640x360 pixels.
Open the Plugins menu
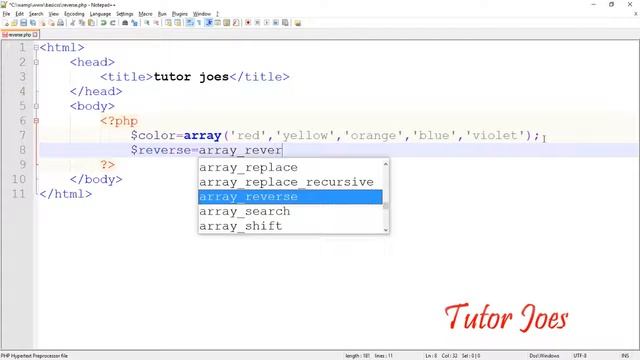point(180,14)
